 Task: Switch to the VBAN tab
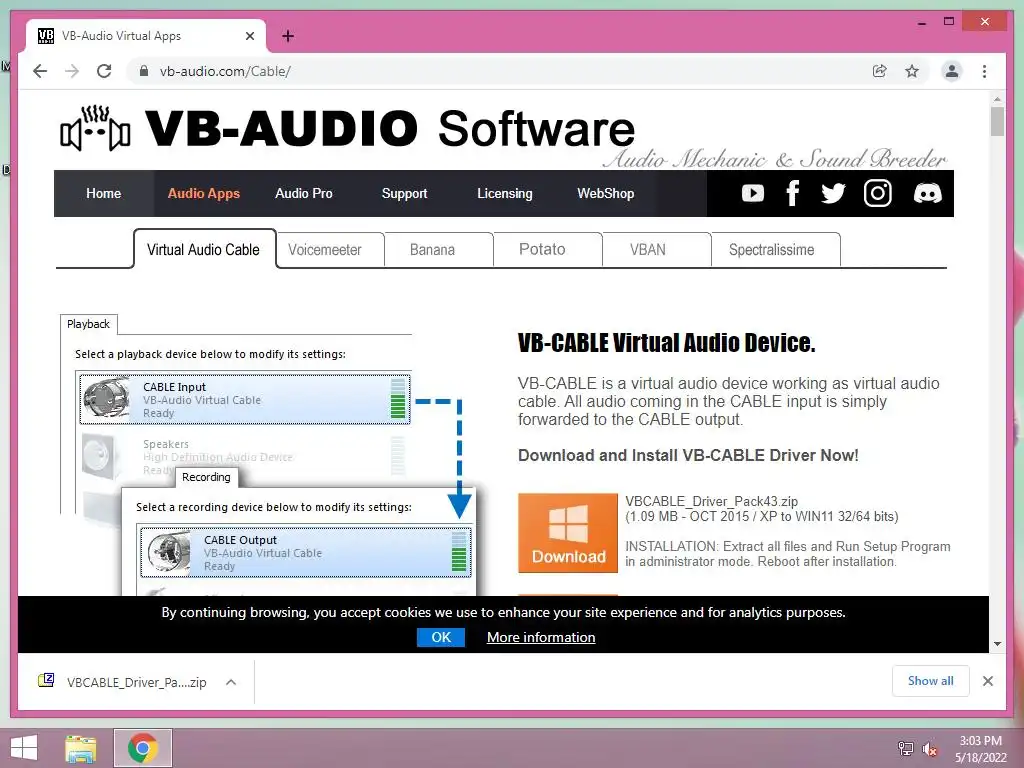click(656, 249)
